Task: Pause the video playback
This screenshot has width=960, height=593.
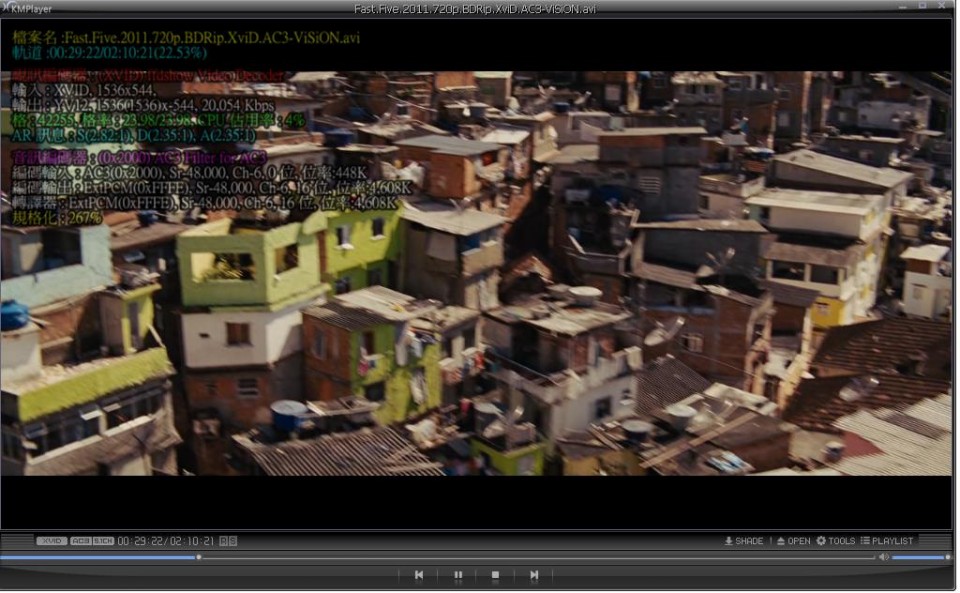Action: tap(458, 575)
